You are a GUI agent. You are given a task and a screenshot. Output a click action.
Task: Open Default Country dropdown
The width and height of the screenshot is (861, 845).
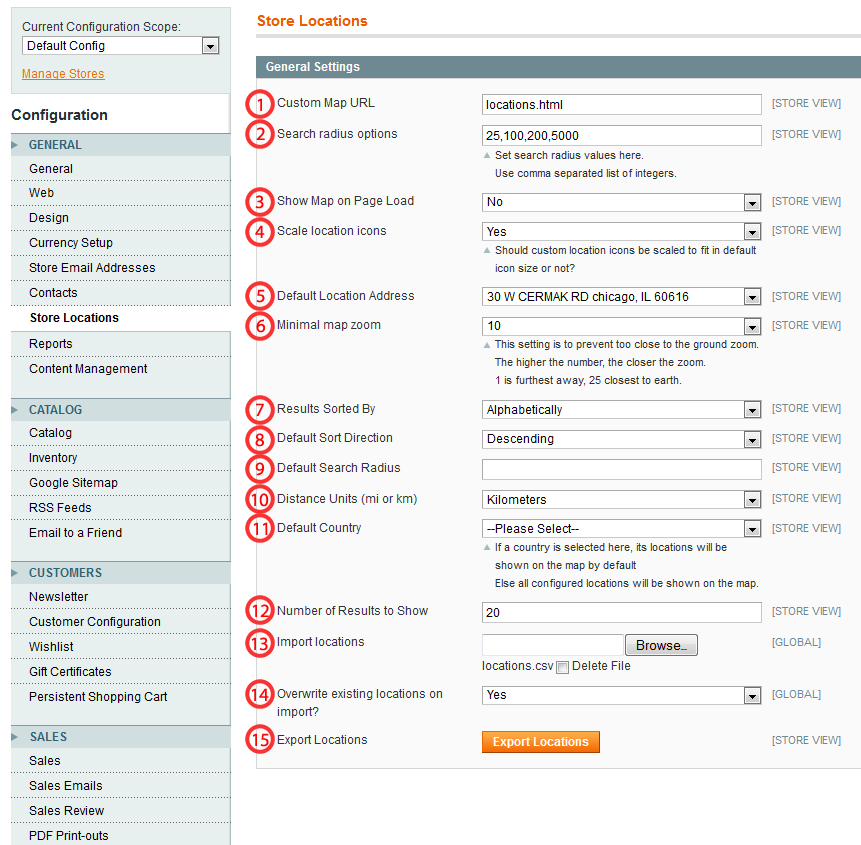622,529
